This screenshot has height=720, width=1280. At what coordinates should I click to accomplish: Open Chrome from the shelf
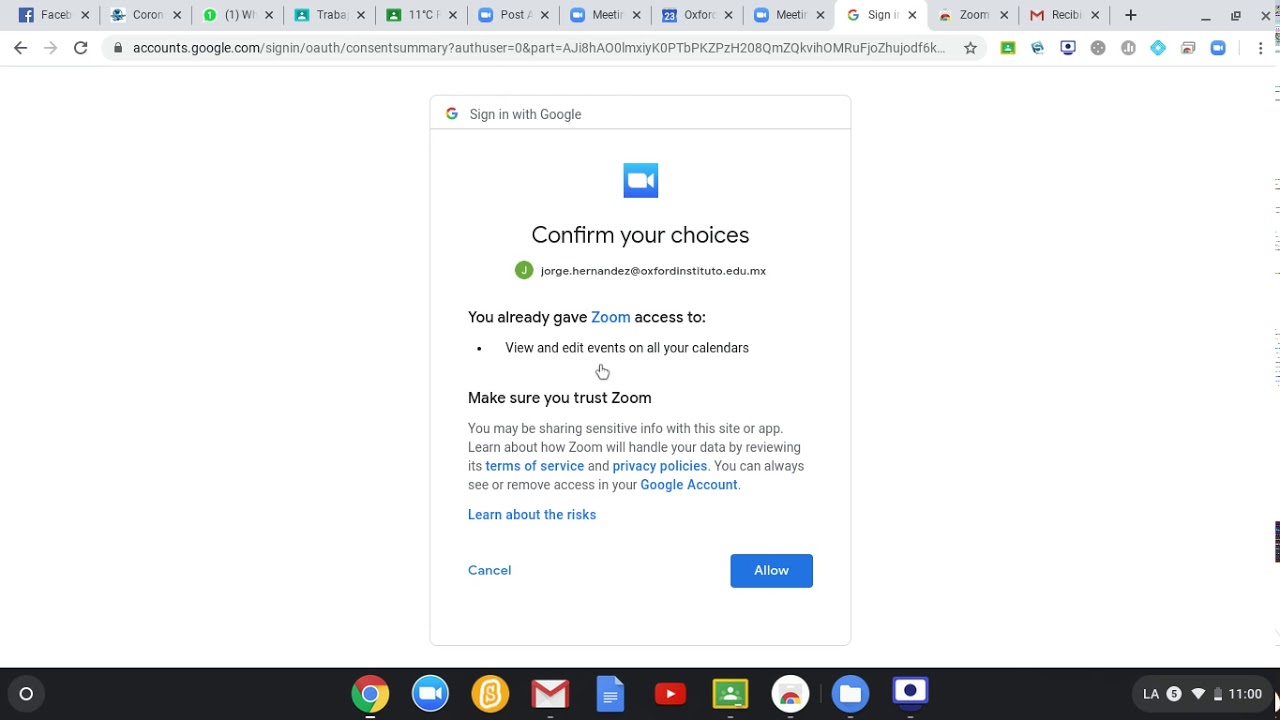(370, 694)
